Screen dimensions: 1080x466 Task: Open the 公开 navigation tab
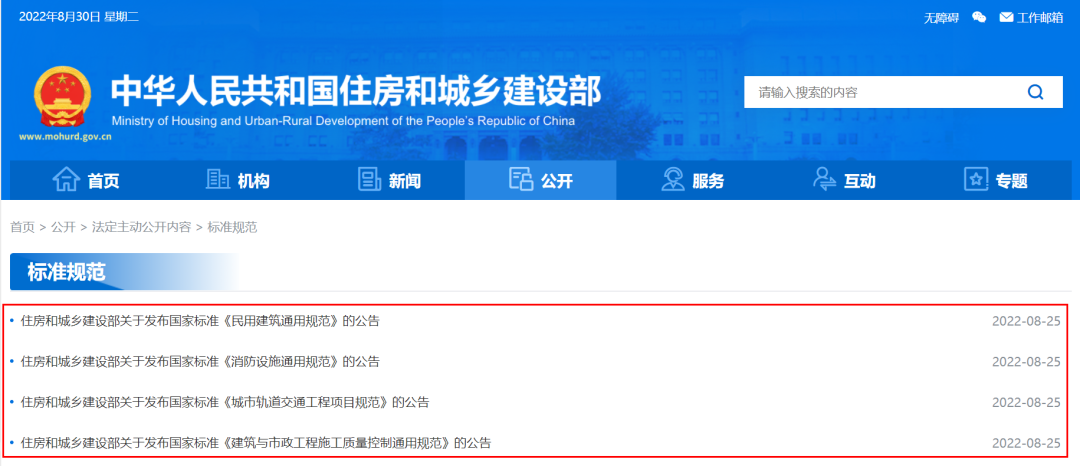pyautogui.click(x=541, y=181)
